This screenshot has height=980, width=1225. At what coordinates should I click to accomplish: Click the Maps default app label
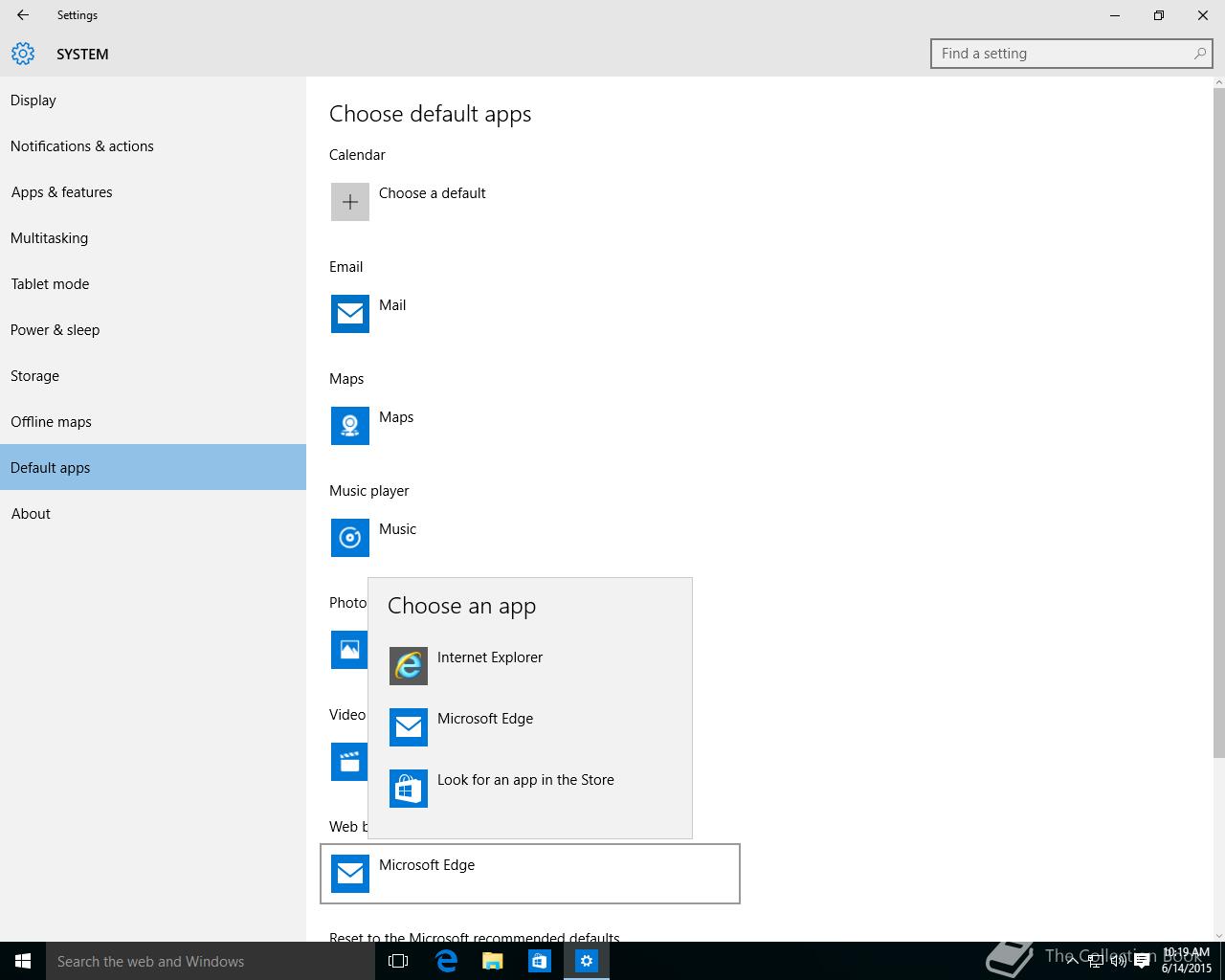[396, 417]
